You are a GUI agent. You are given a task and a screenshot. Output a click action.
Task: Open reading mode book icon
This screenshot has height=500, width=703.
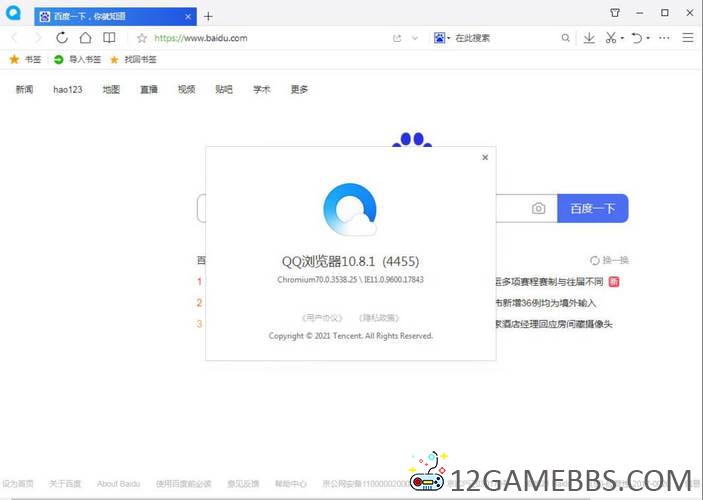(109, 38)
